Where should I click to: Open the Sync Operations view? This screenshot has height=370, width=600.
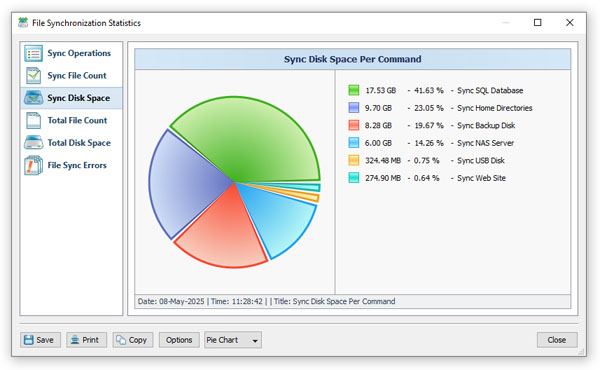click(72, 53)
